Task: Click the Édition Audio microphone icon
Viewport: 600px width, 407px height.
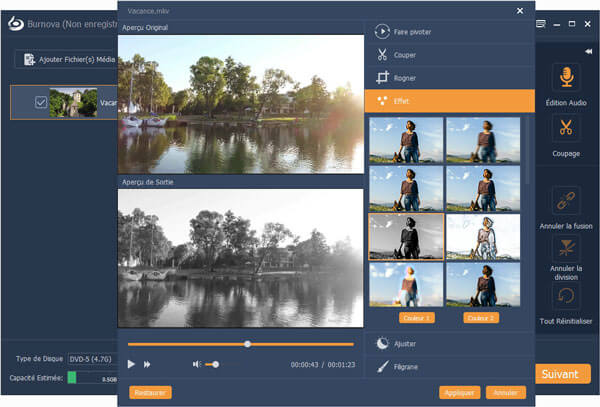Action: tap(566, 79)
